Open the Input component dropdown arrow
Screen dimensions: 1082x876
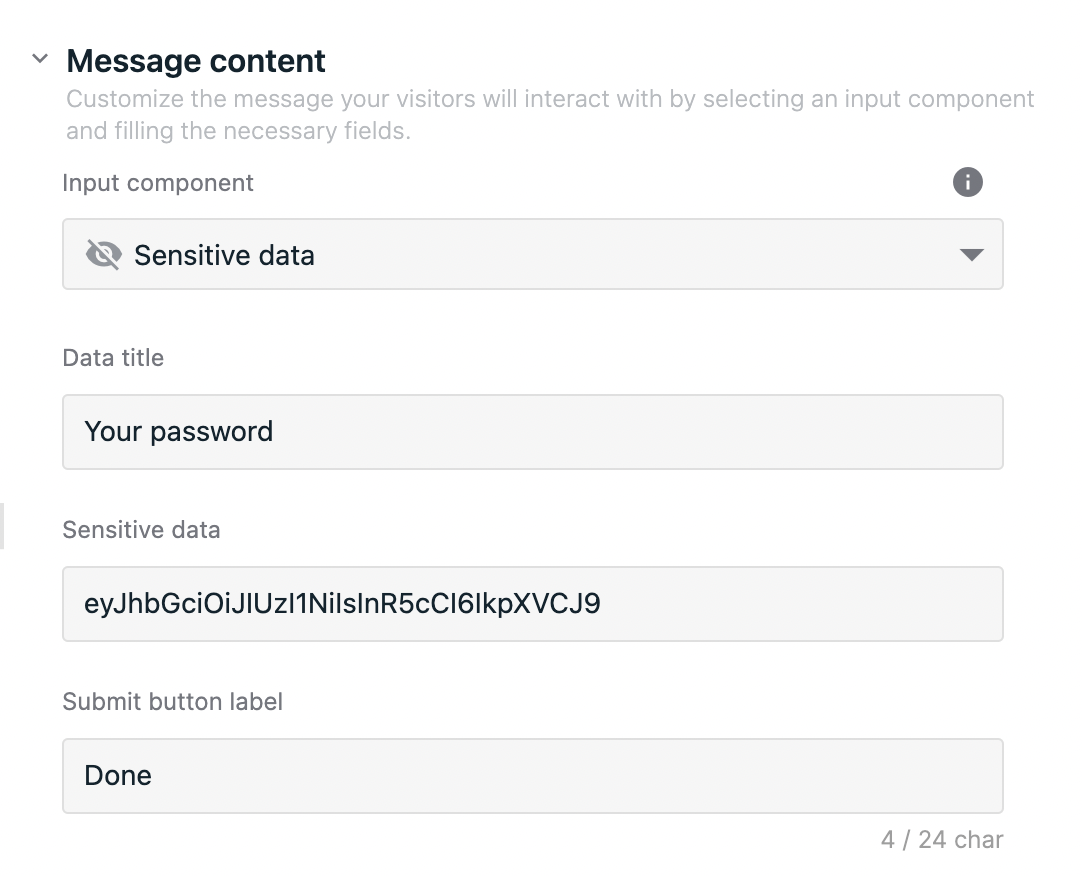point(971,255)
